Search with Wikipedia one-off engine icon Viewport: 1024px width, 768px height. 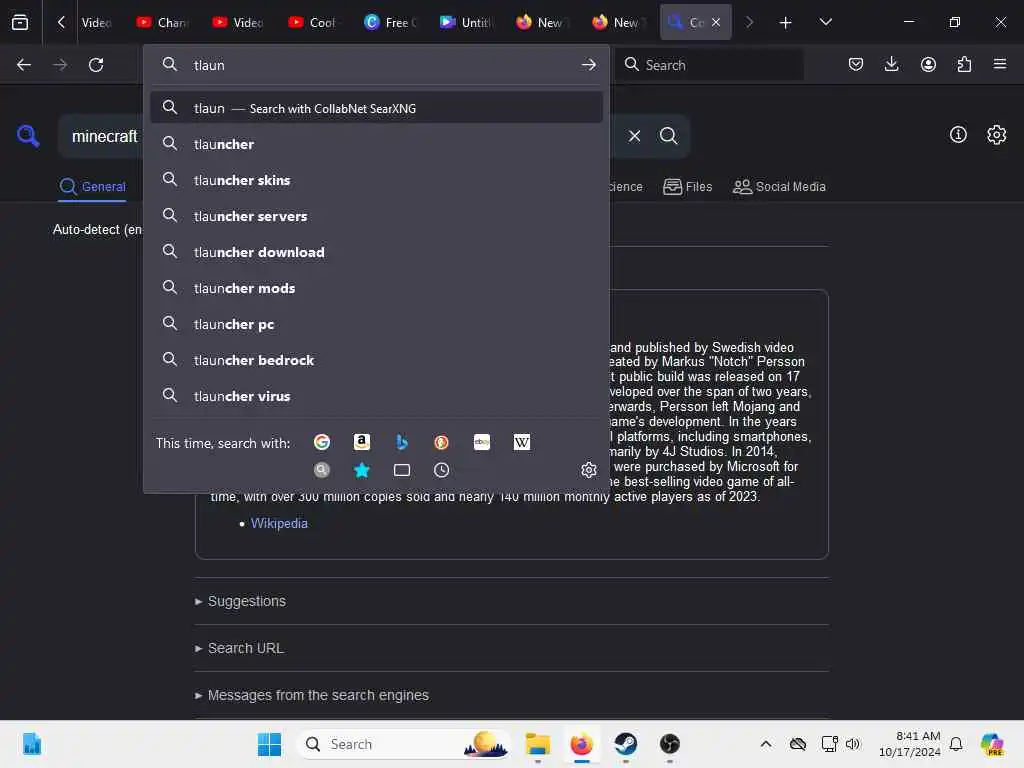pos(522,442)
